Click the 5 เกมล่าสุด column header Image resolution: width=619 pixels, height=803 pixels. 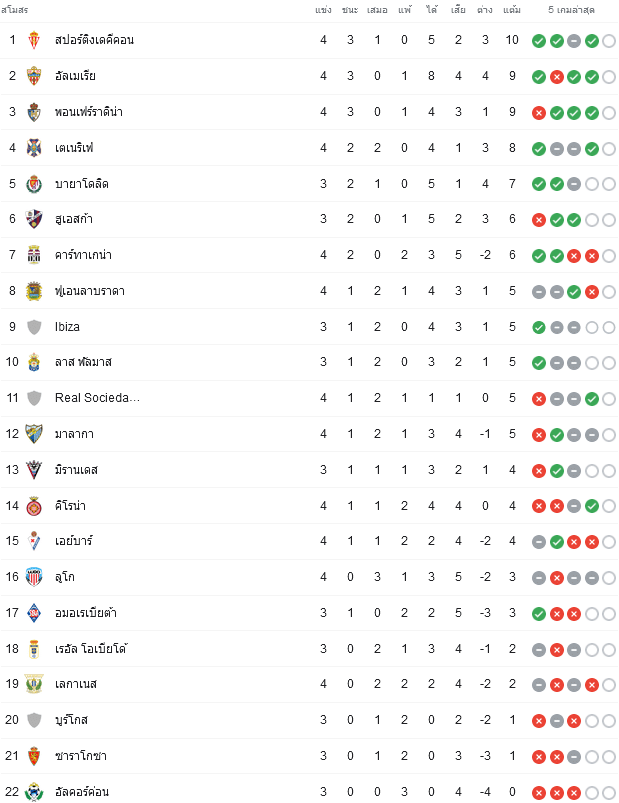[x=571, y=10]
